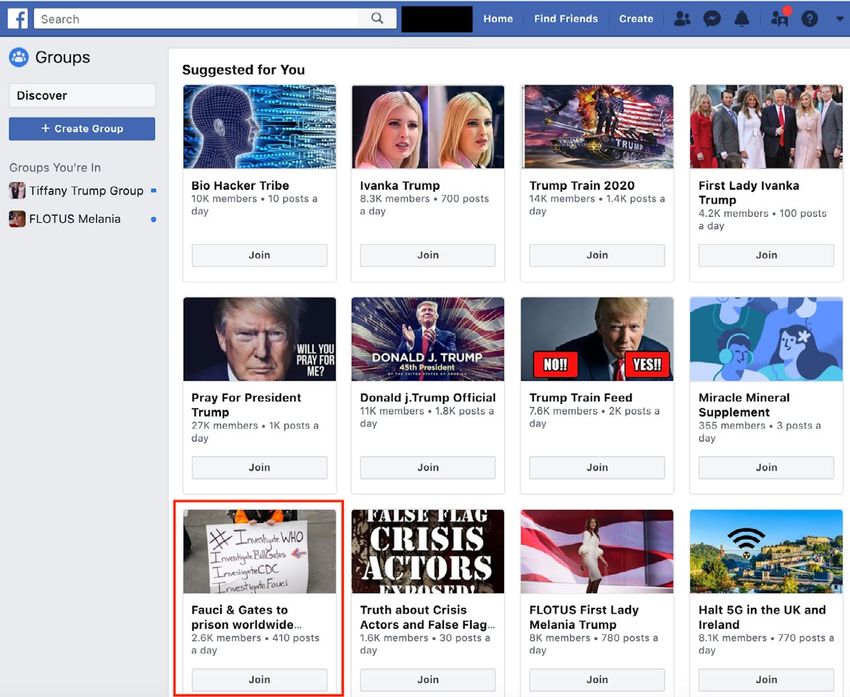Join the Trump Train 2020 group
The height and width of the screenshot is (697, 850).
(597, 255)
